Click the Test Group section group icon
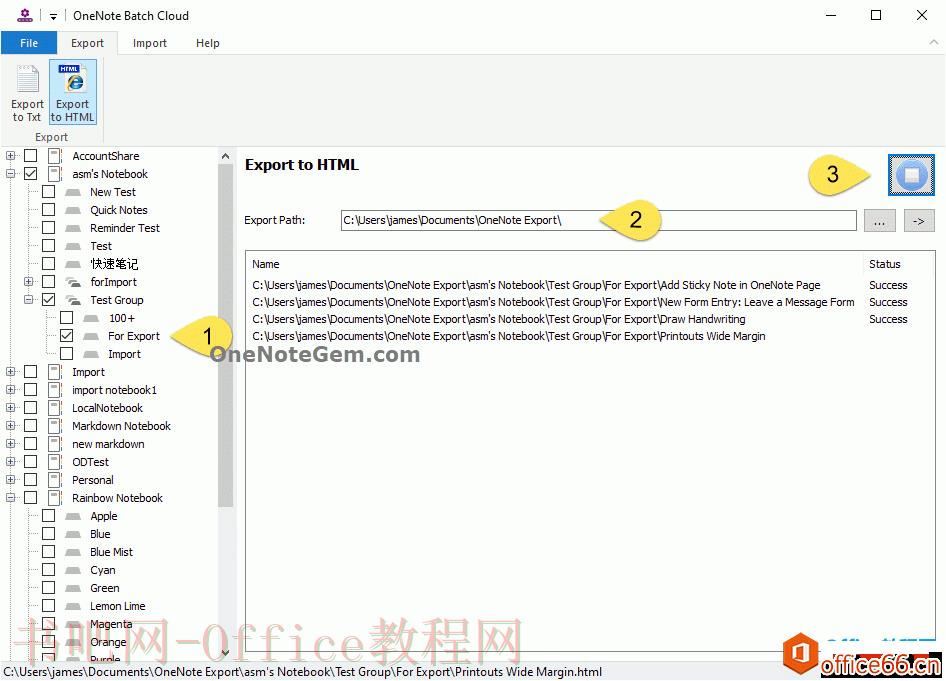 (73, 300)
